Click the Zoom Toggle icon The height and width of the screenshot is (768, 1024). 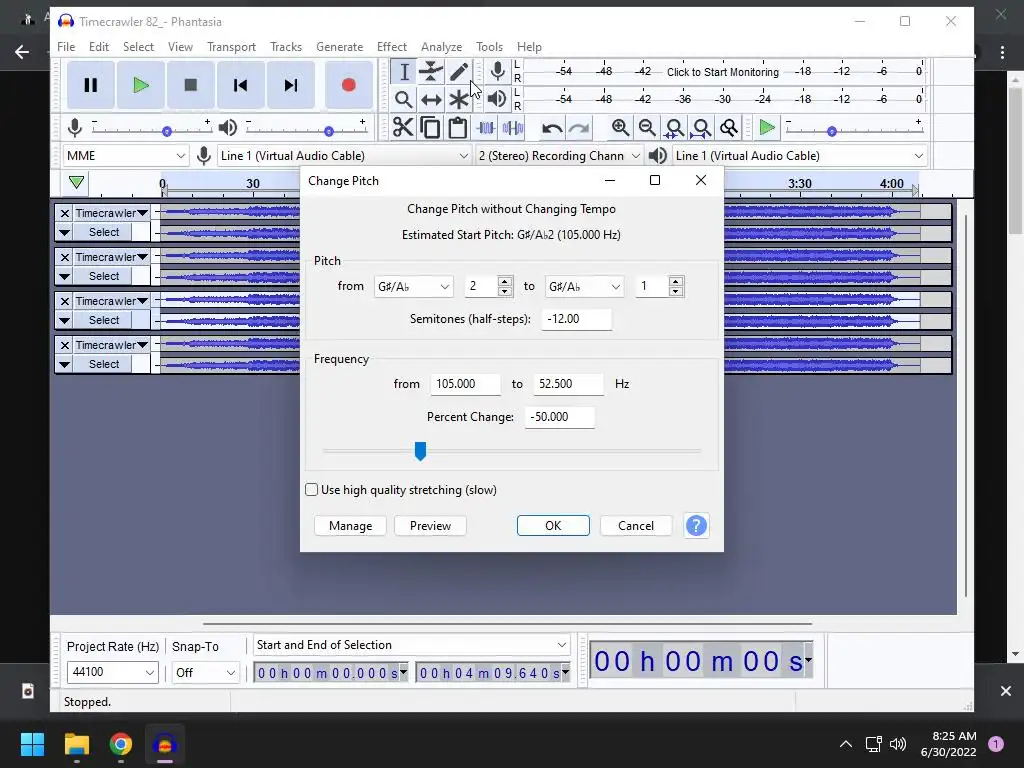point(729,127)
